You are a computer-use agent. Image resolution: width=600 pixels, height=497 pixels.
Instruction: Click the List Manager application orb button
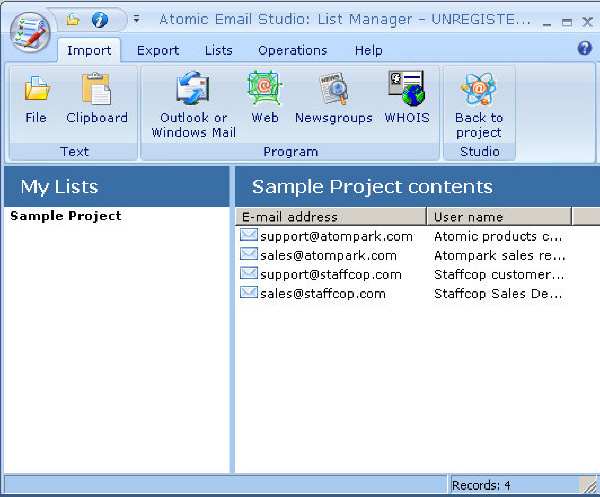[30, 32]
